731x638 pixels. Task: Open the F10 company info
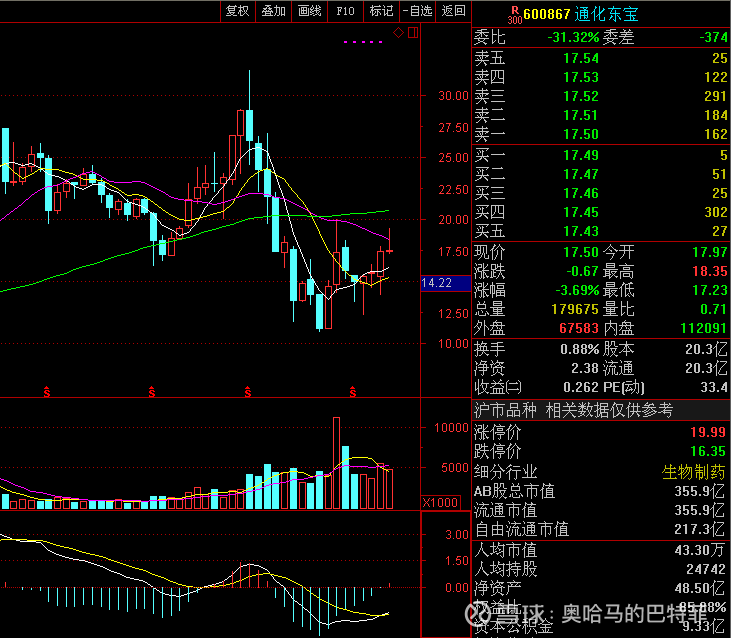[345, 11]
